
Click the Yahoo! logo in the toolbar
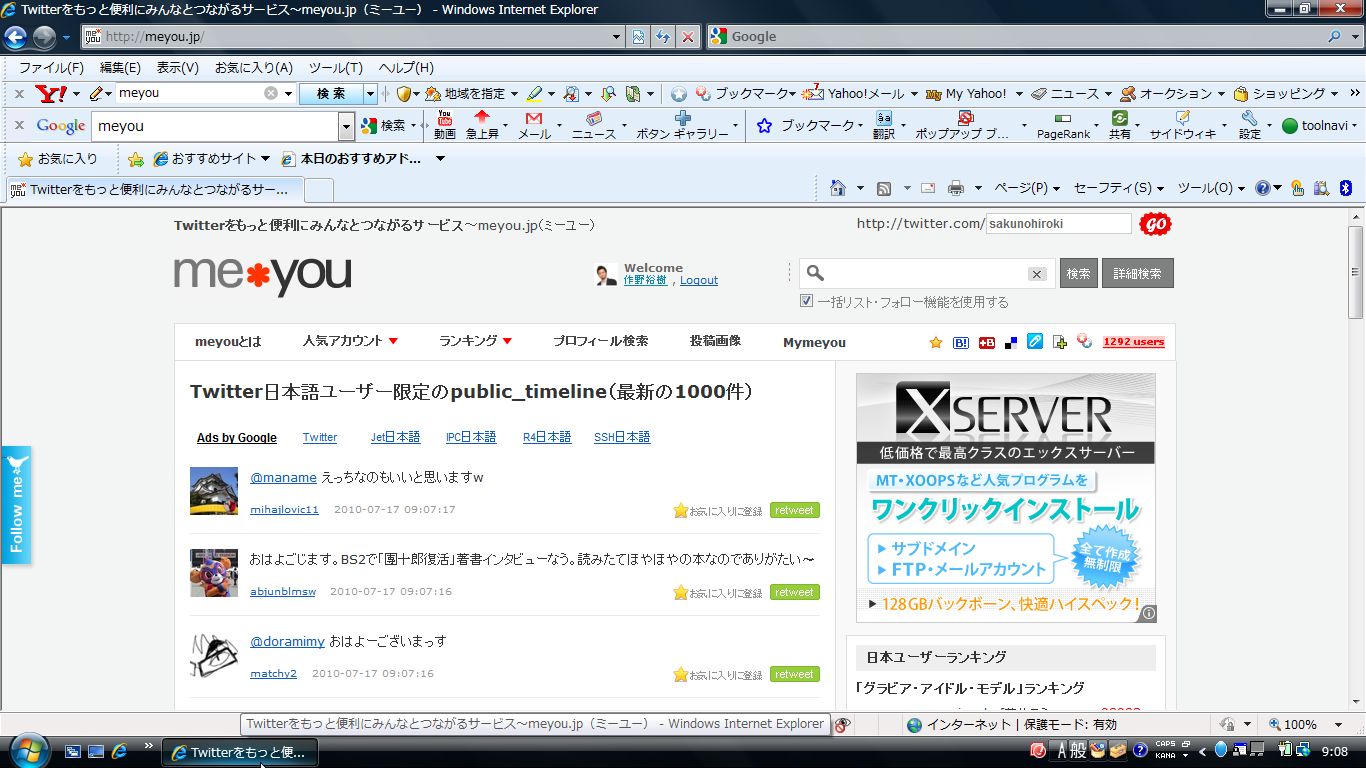(x=50, y=93)
